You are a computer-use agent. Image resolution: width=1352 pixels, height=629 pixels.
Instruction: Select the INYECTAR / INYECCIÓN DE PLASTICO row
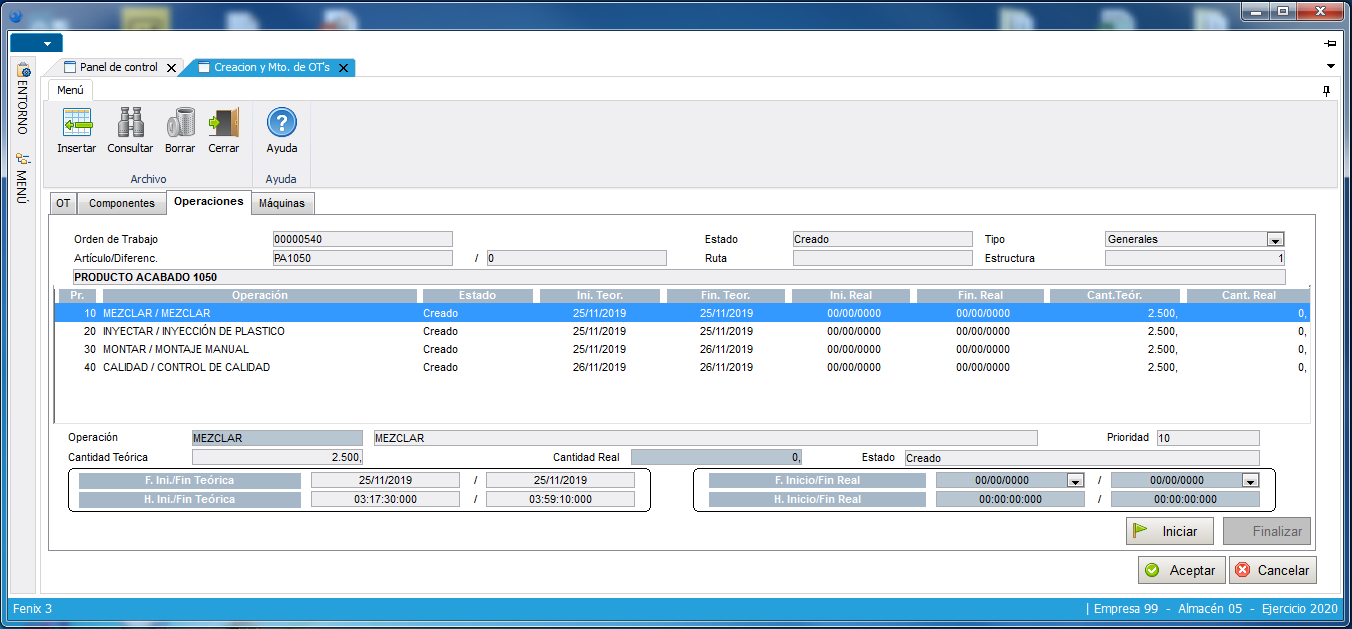194,331
